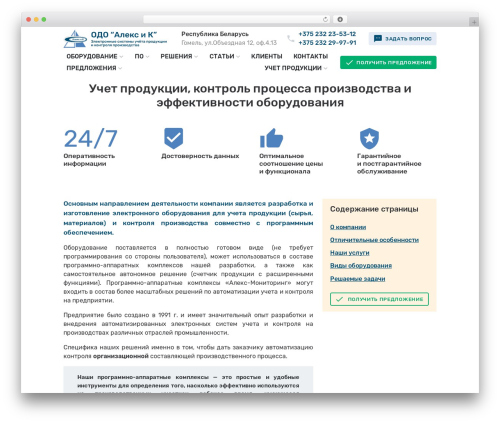The image size is (500, 423).
Task: Click the Задать вопрос button
Action: tap(402, 39)
